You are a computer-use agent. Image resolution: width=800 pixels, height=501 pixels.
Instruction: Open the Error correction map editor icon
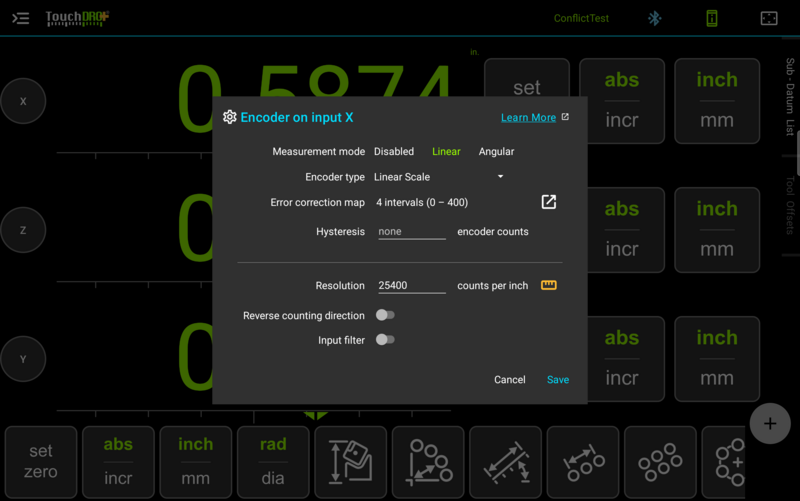[x=548, y=202]
